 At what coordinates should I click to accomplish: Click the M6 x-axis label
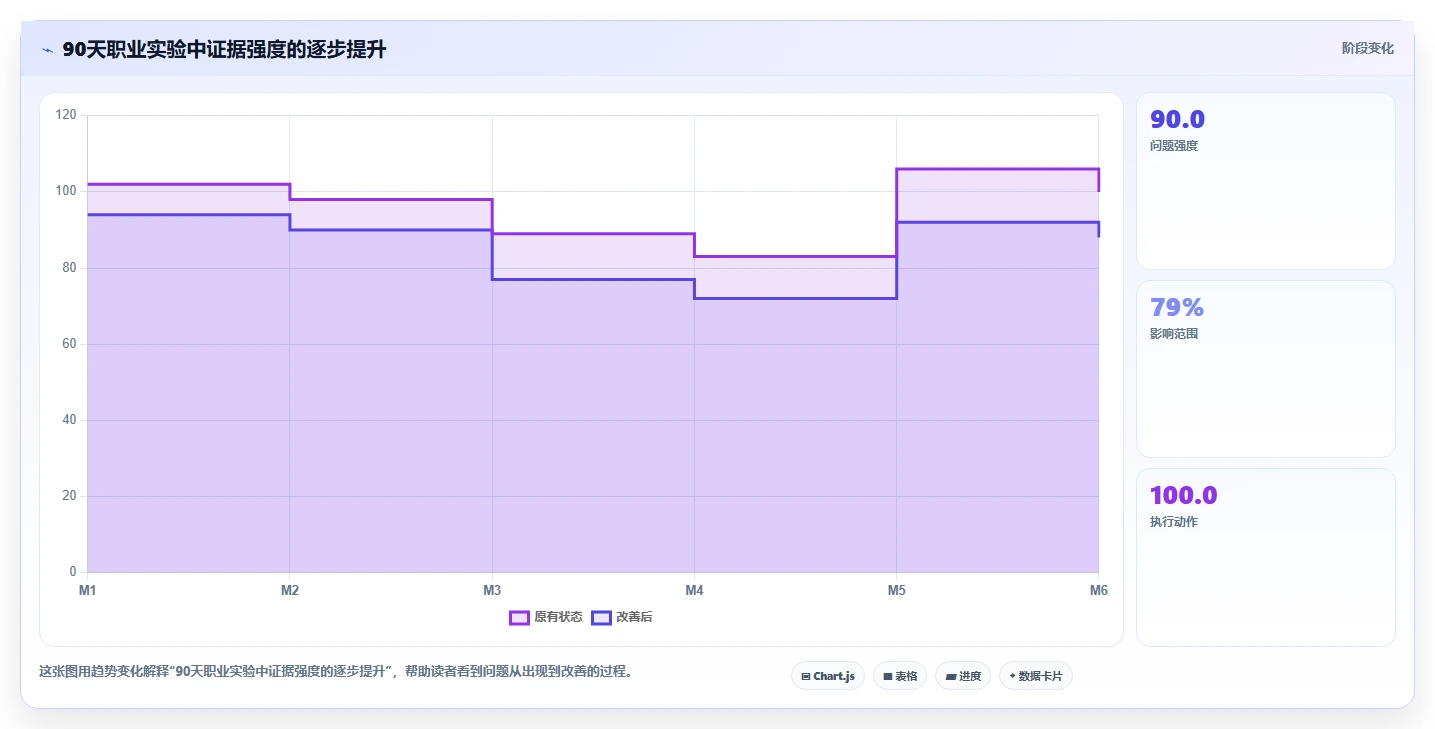1098,590
